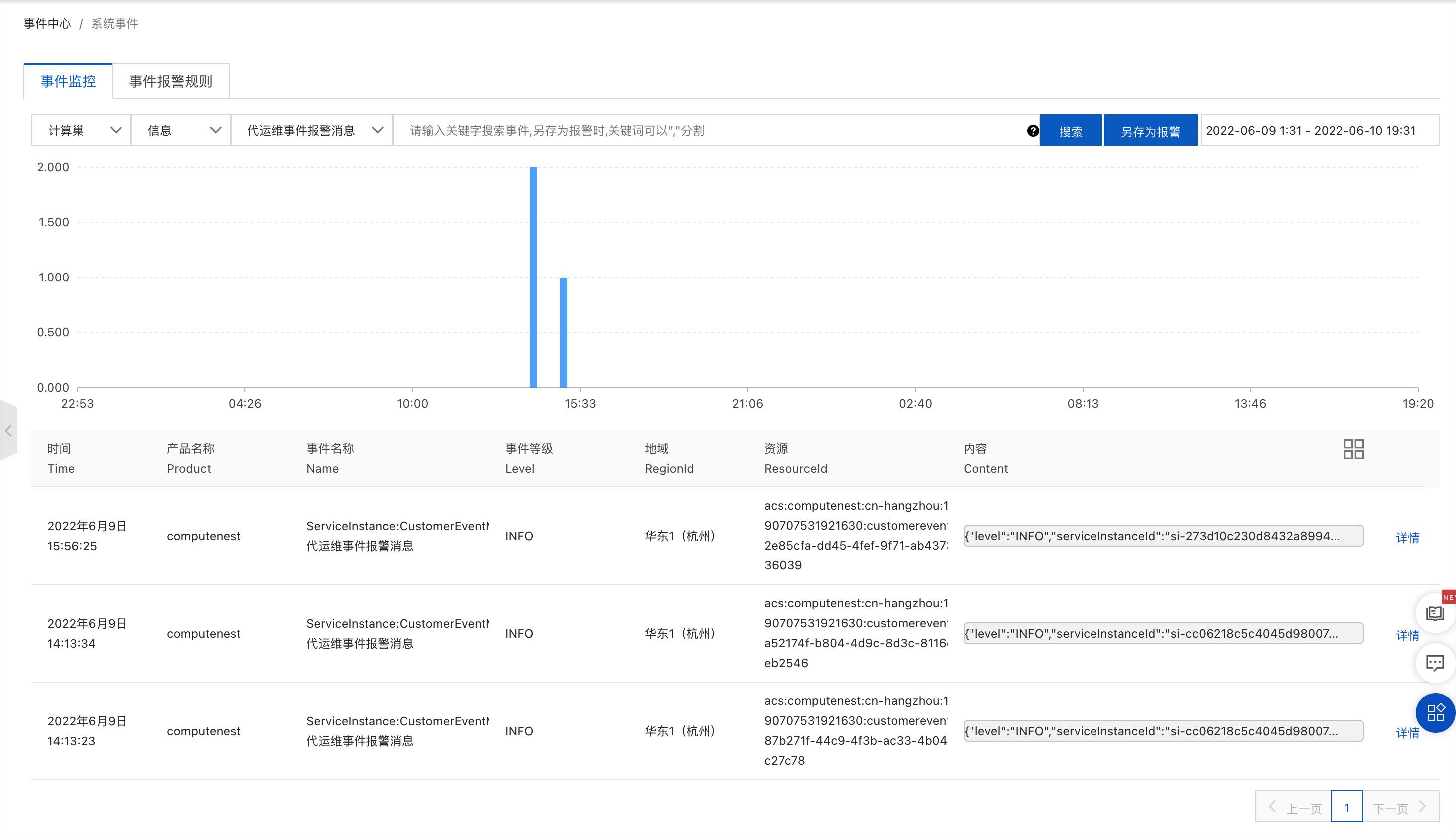Viewport: 1456px width, 836px height.
Task: Open the documentation book icon with NEW badge
Action: coord(1435,614)
